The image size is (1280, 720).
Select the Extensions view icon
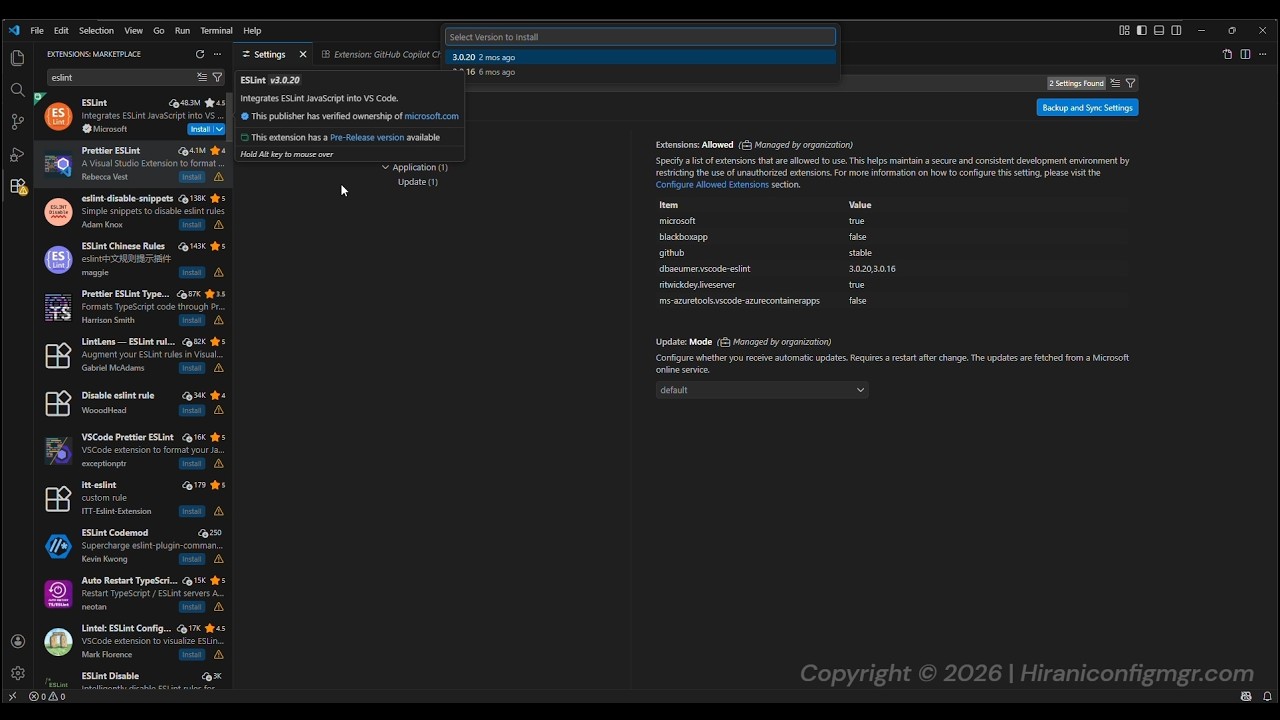[17, 186]
